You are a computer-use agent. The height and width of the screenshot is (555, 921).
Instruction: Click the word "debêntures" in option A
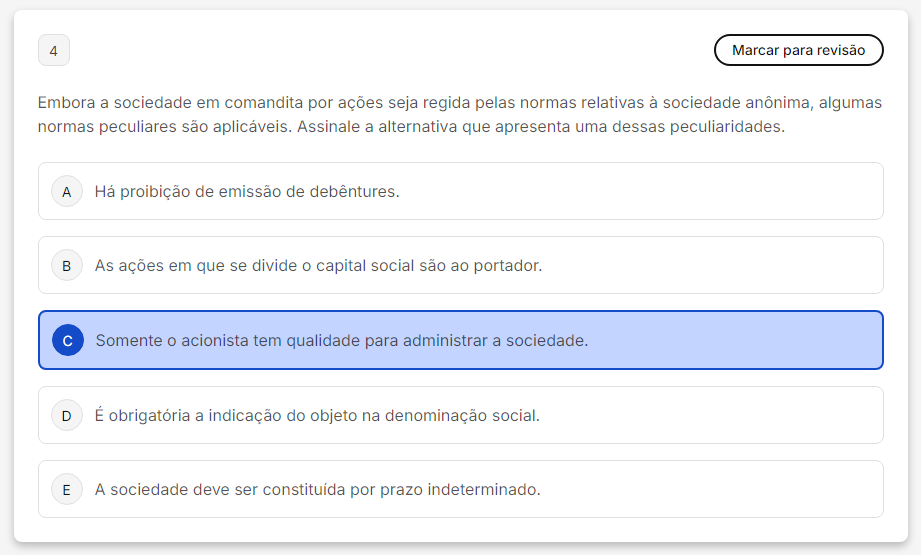coord(356,191)
